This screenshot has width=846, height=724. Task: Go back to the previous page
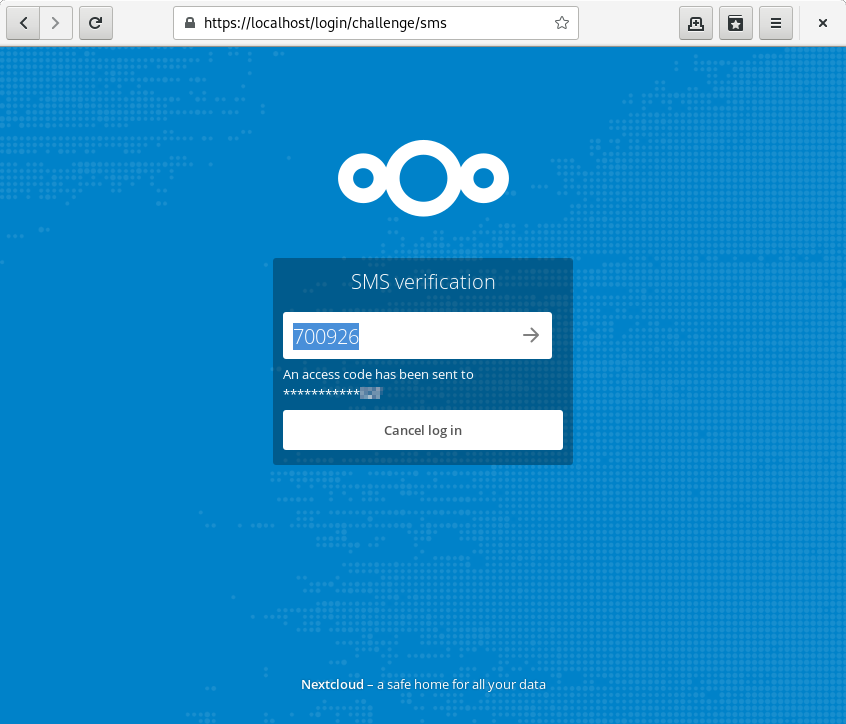(x=23, y=23)
